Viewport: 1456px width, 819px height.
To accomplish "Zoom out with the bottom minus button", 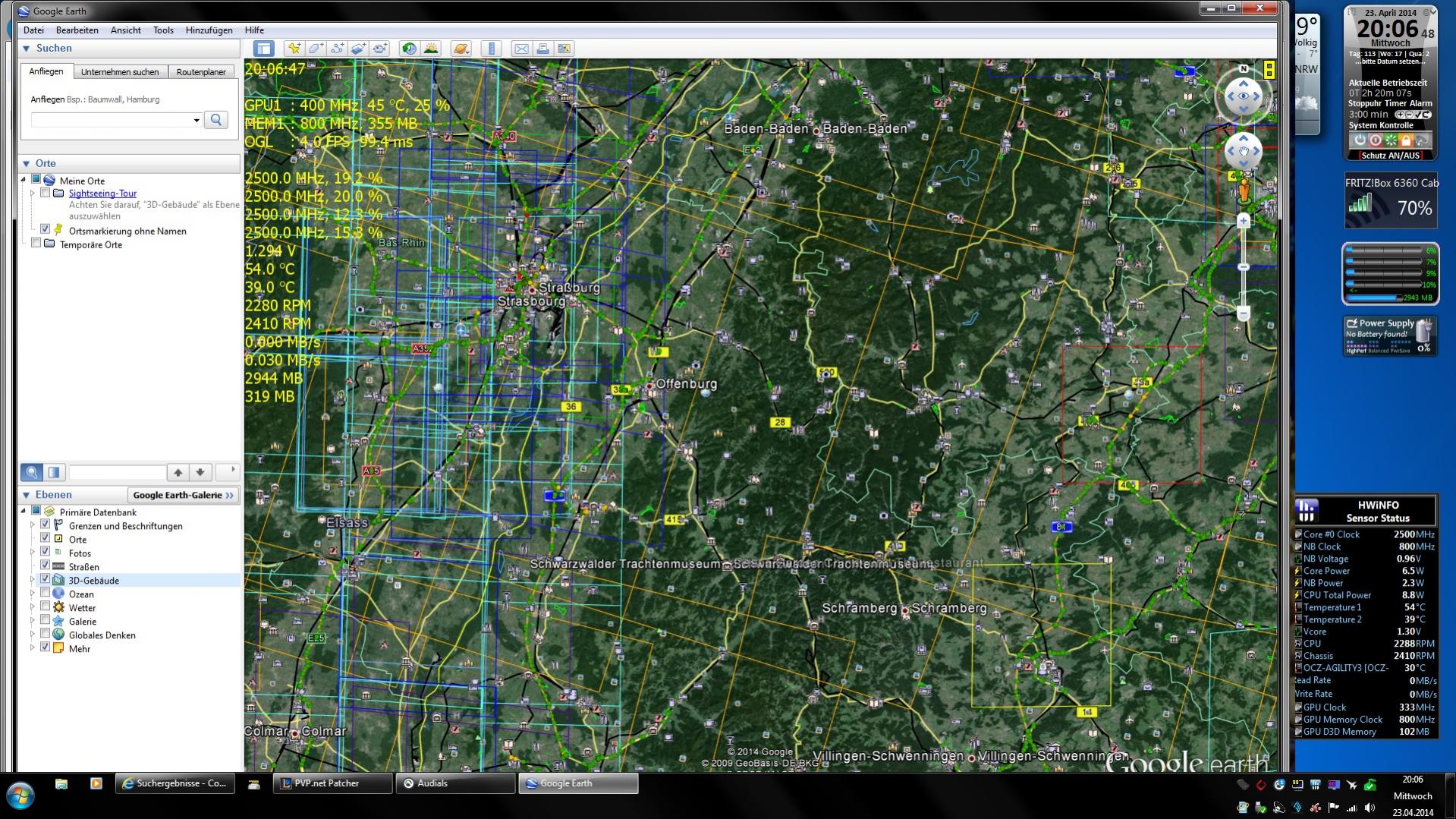I will pyautogui.click(x=1244, y=313).
